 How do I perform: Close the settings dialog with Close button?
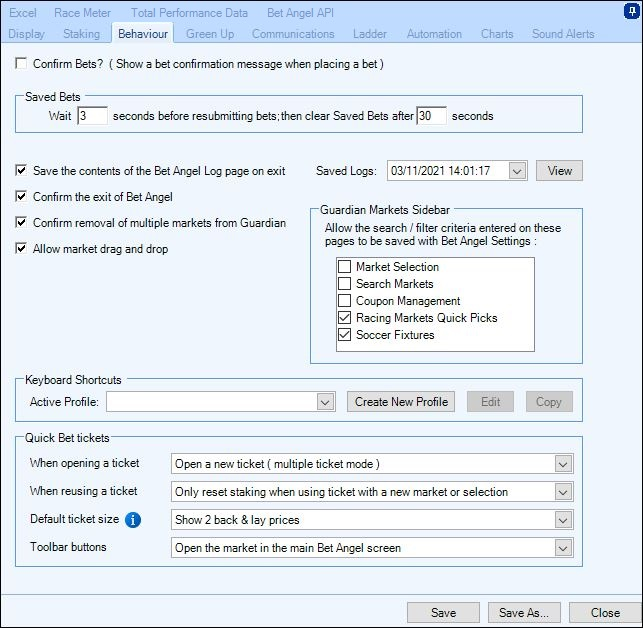pos(605,613)
